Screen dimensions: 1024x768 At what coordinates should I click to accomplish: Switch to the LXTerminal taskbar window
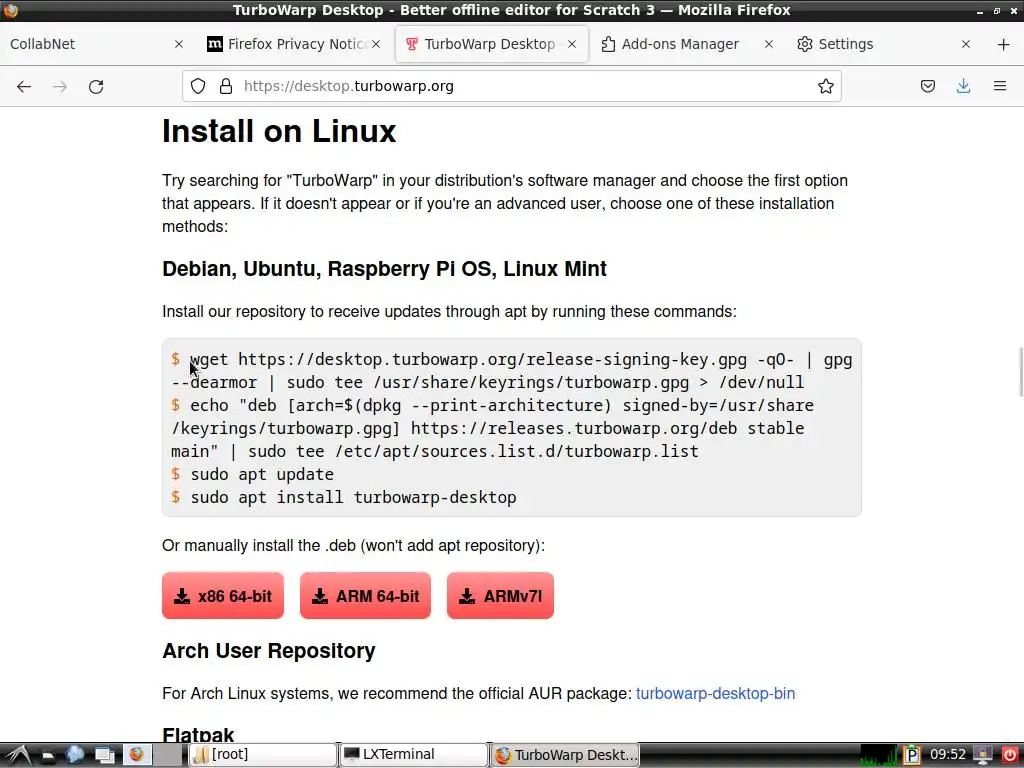pyautogui.click(x=413, y=755)
